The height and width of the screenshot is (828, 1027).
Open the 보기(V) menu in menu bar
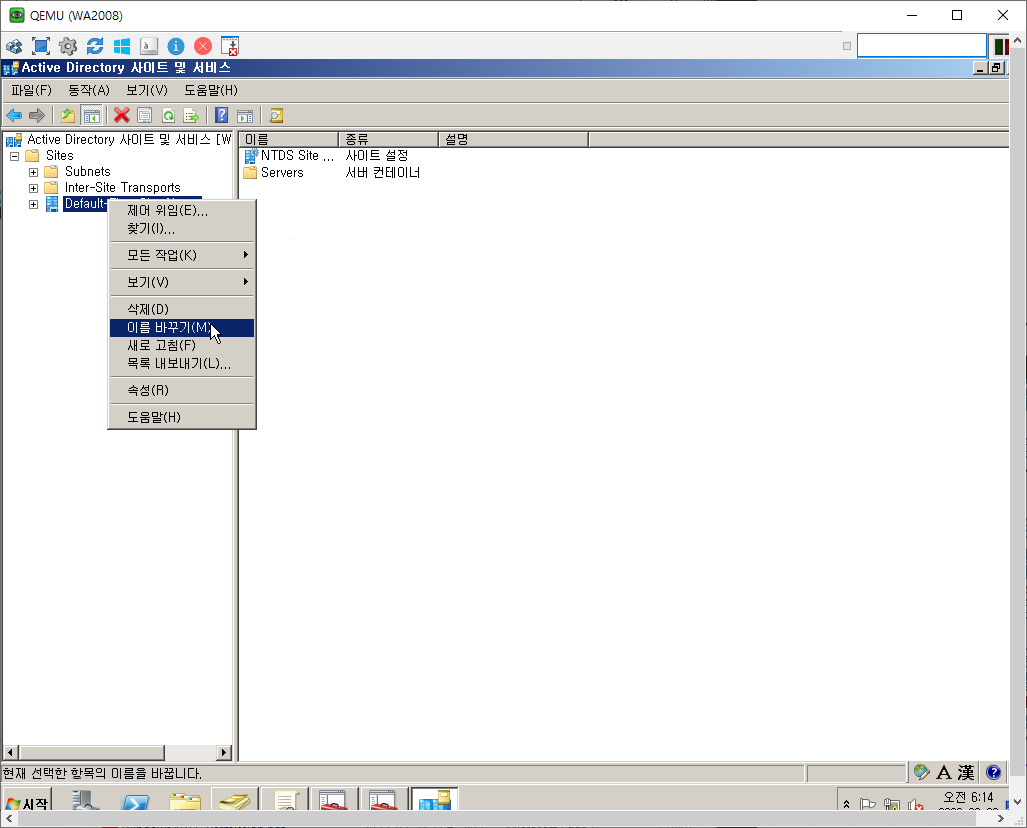[147, 90]
